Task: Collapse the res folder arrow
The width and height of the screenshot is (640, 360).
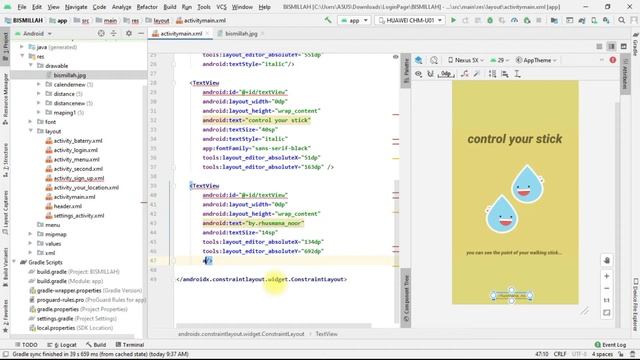Action: click(x=22, y=56)
